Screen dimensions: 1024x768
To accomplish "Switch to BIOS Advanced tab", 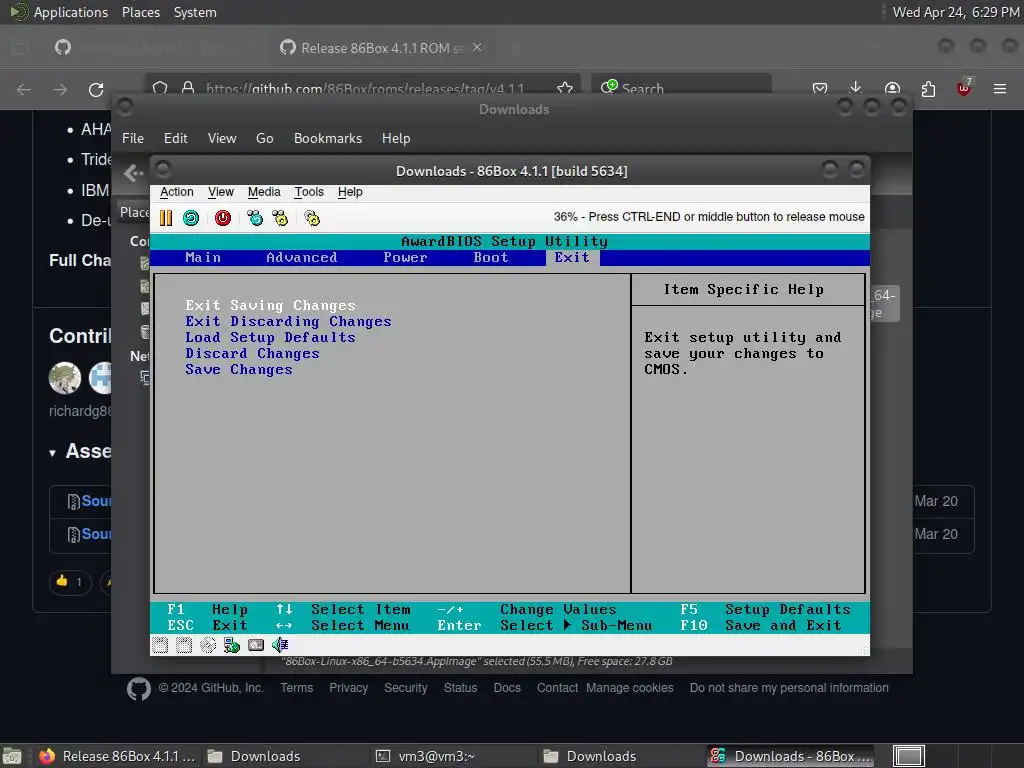I will pyautogui.click(x=302, y=258).
